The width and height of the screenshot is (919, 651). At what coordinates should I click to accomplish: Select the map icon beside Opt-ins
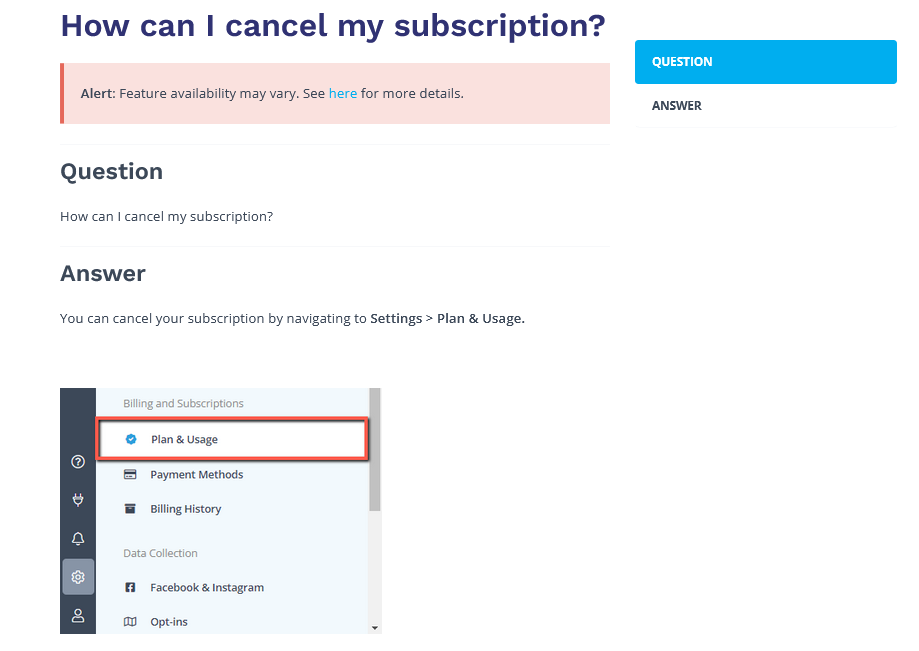[131, 621]
